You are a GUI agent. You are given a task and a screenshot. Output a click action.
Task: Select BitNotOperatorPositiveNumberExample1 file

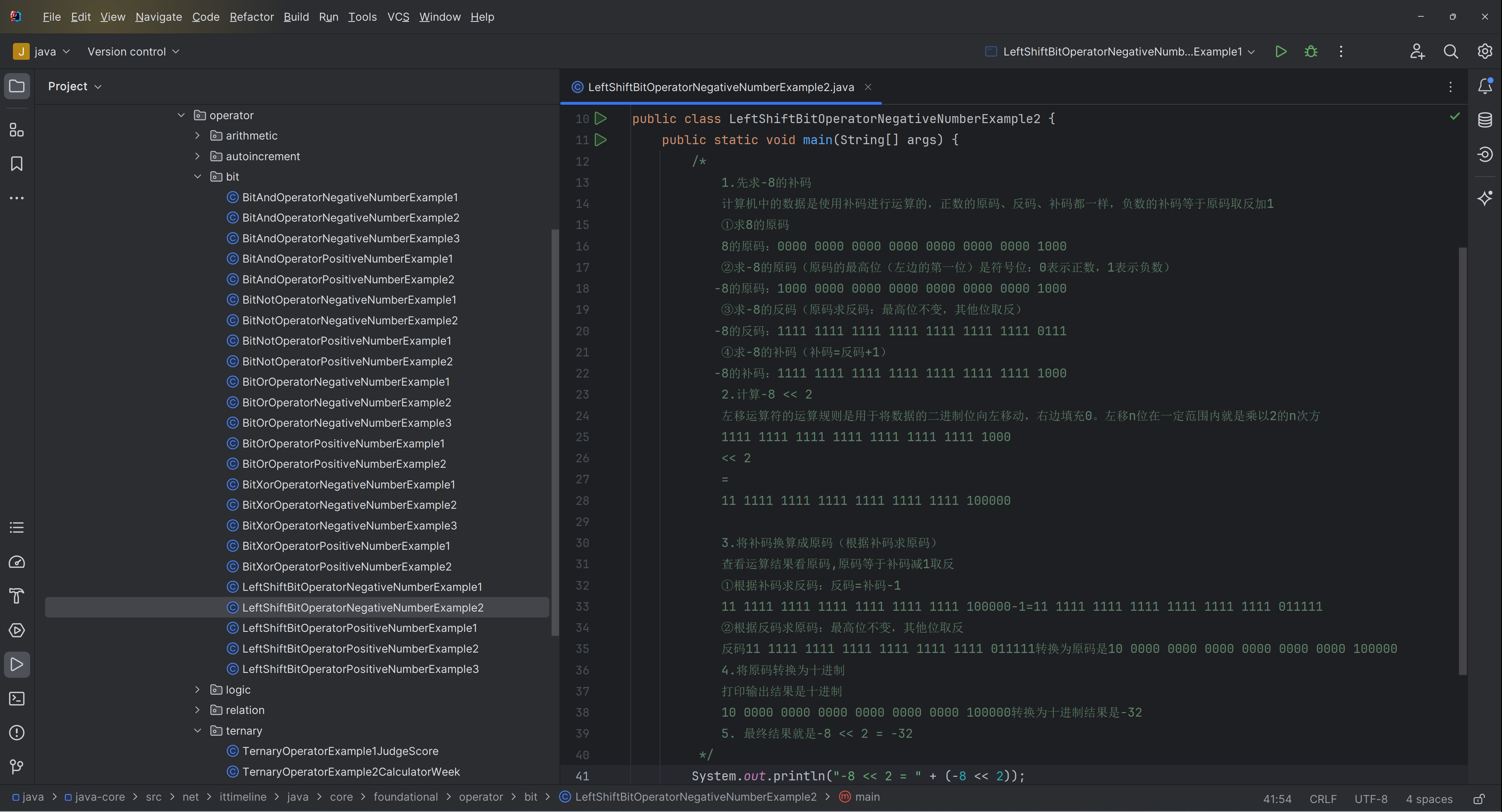click(346, 340)
